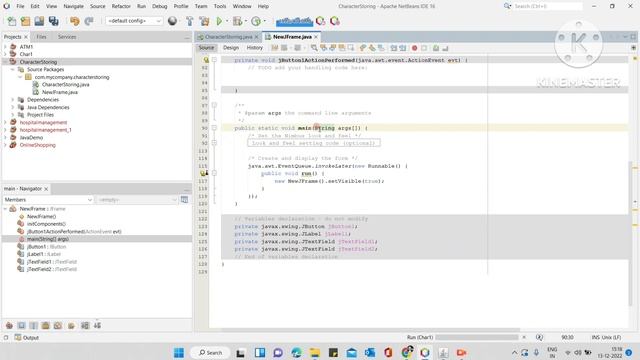The image size is (640, 360).
Task: Close the NewJFrame.java tab
Action: point(316,37)
